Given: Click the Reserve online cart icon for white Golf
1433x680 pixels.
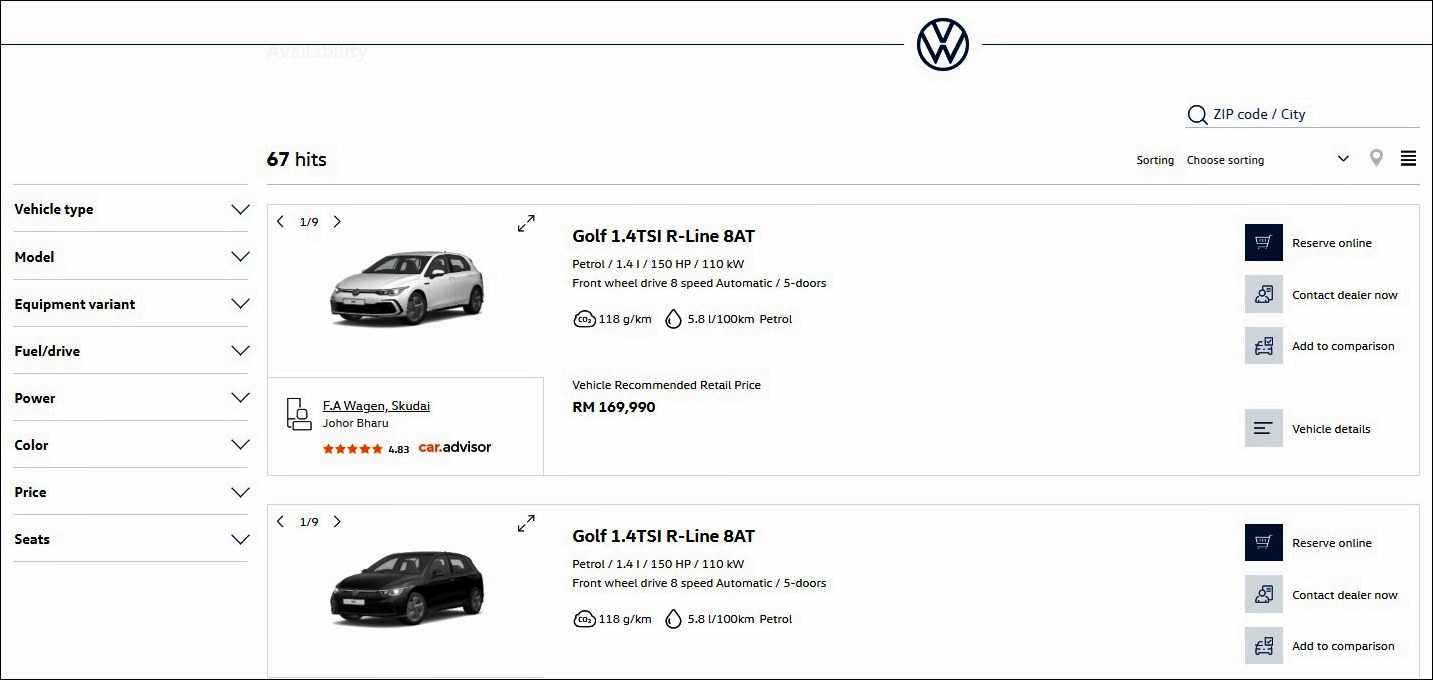Looking at the screenshot, I should point(1263,243).
